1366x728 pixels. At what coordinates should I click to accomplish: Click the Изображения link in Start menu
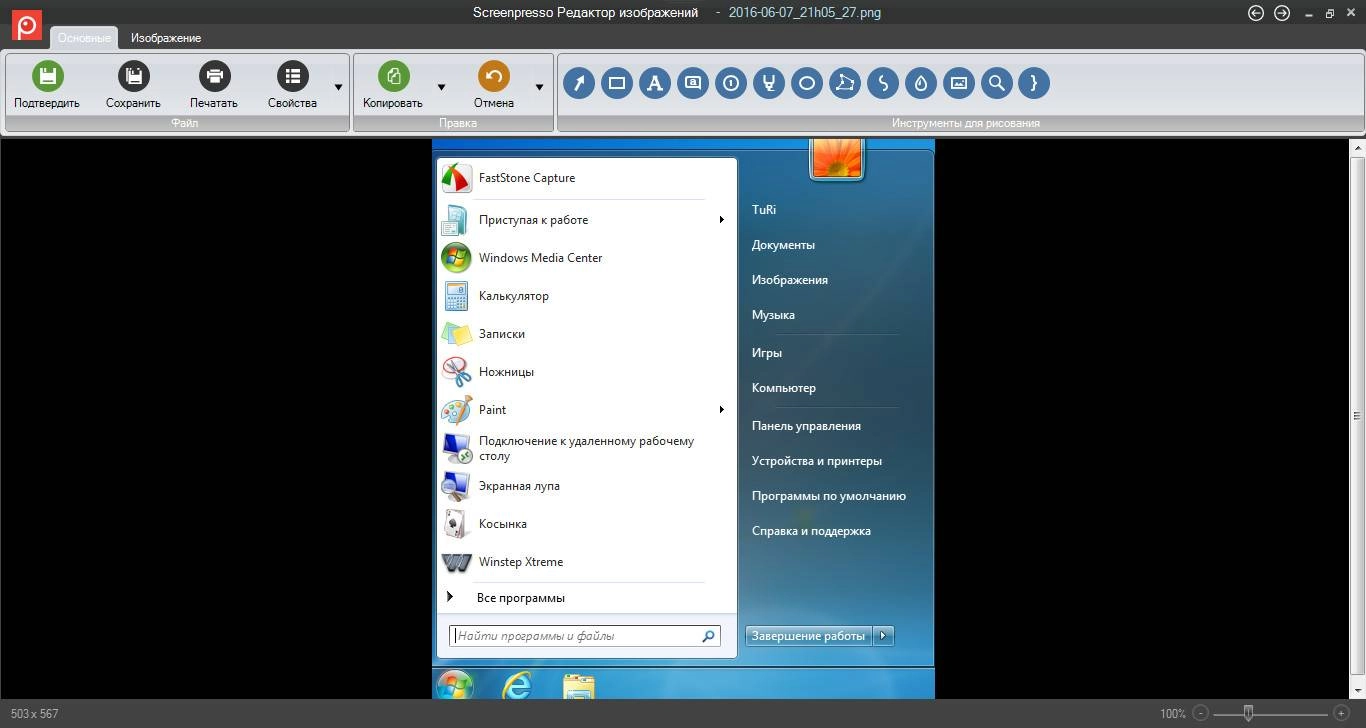[x=790, y=280]
